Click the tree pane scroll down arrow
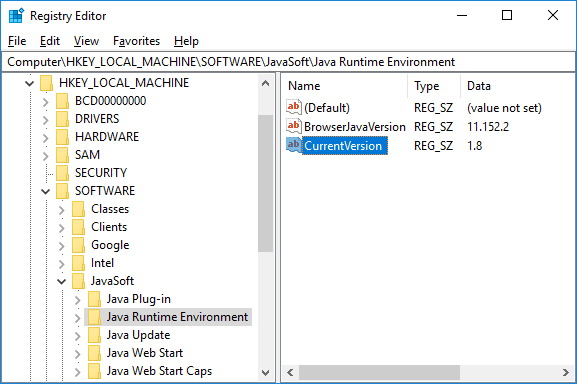Viewport: 577px width, 384px height. tap(265, 373)
